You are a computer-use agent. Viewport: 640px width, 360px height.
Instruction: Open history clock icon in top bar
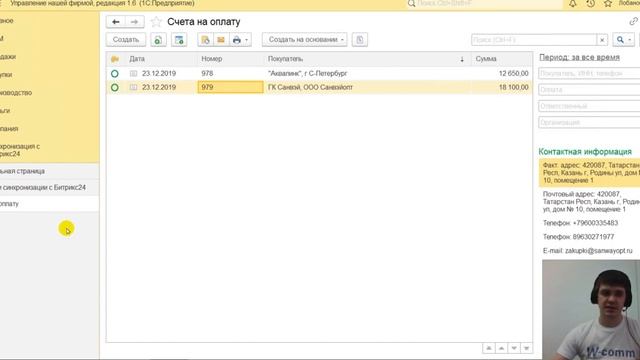(590, 4)
